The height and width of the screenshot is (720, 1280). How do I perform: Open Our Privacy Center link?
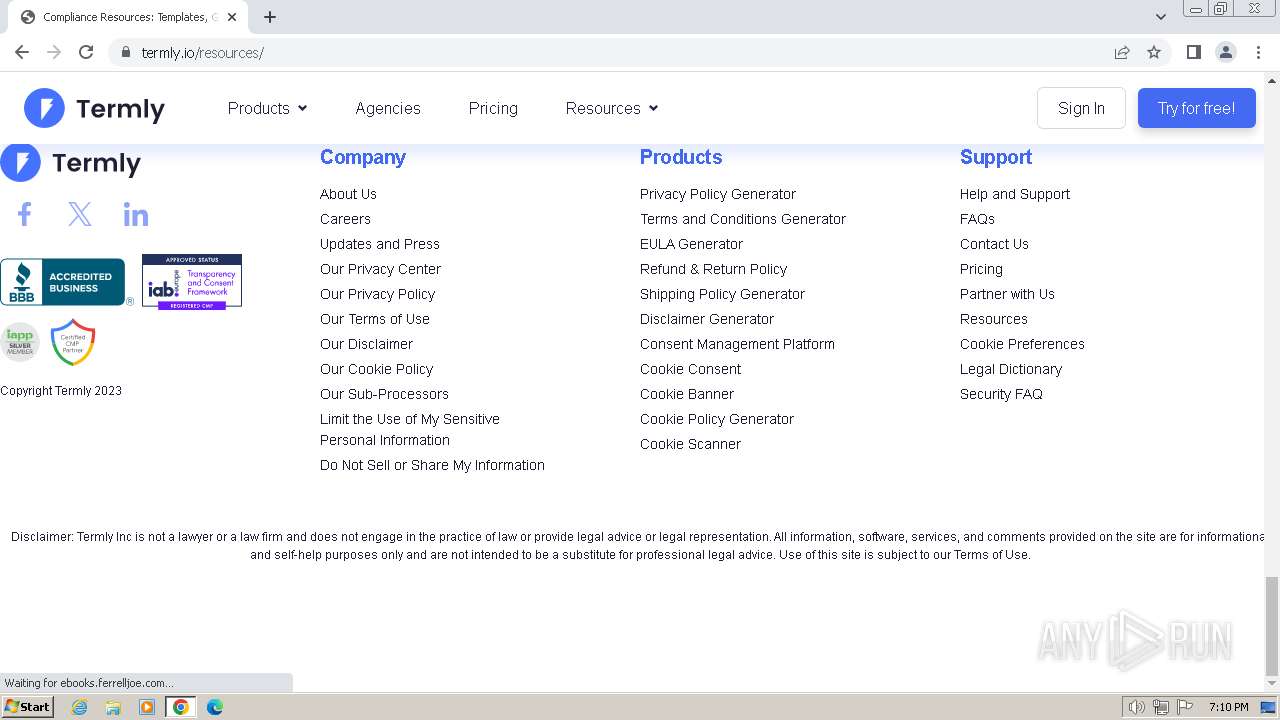pyautogui.click(x=380, y=269)
